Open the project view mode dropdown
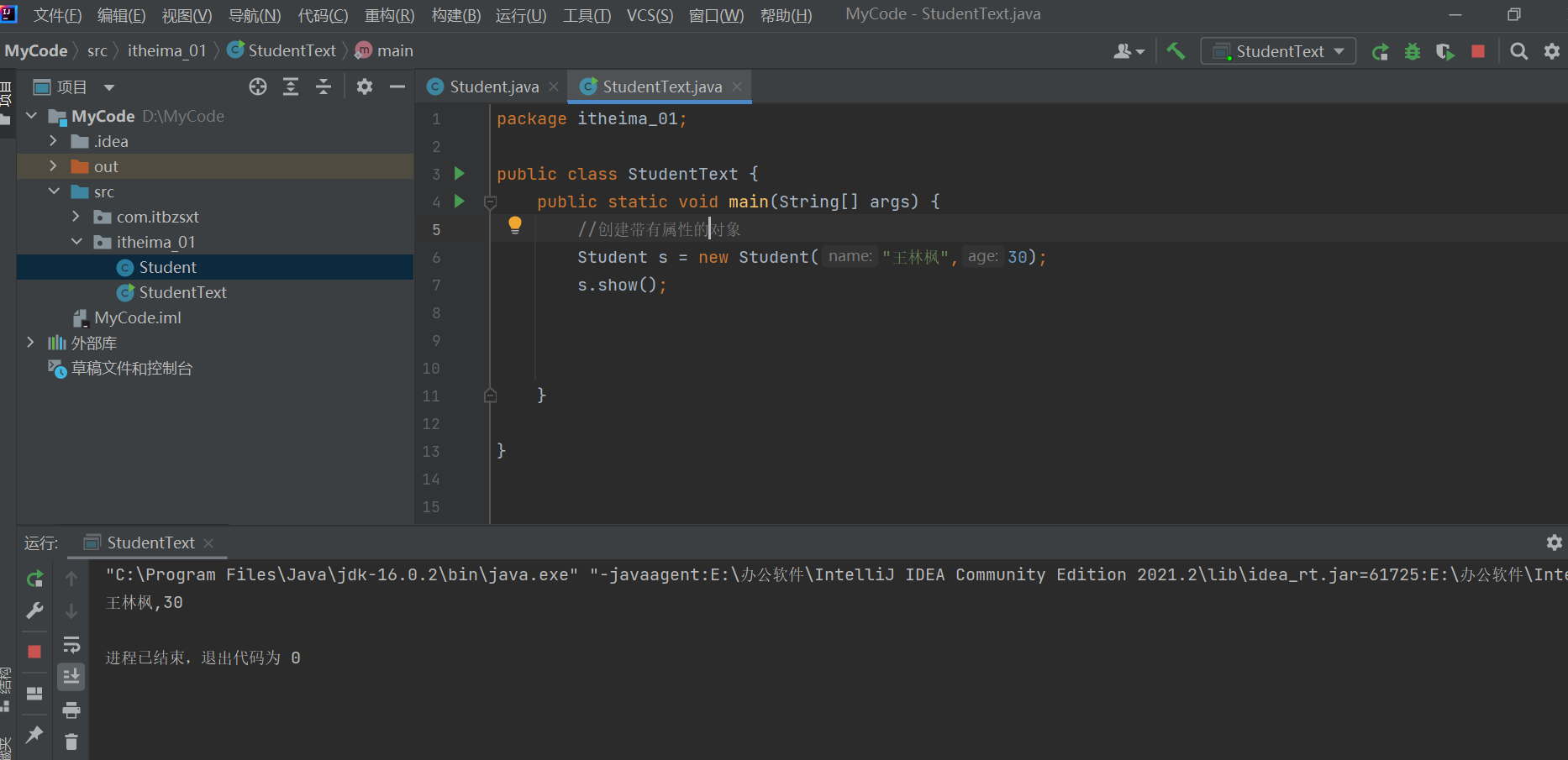Screen dimensions: 1568x760 point(108,87)
